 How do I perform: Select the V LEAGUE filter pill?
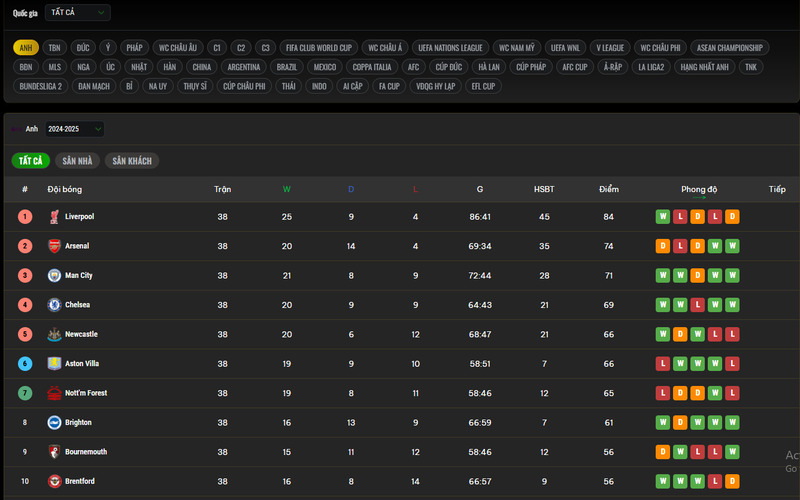[610, 47]
